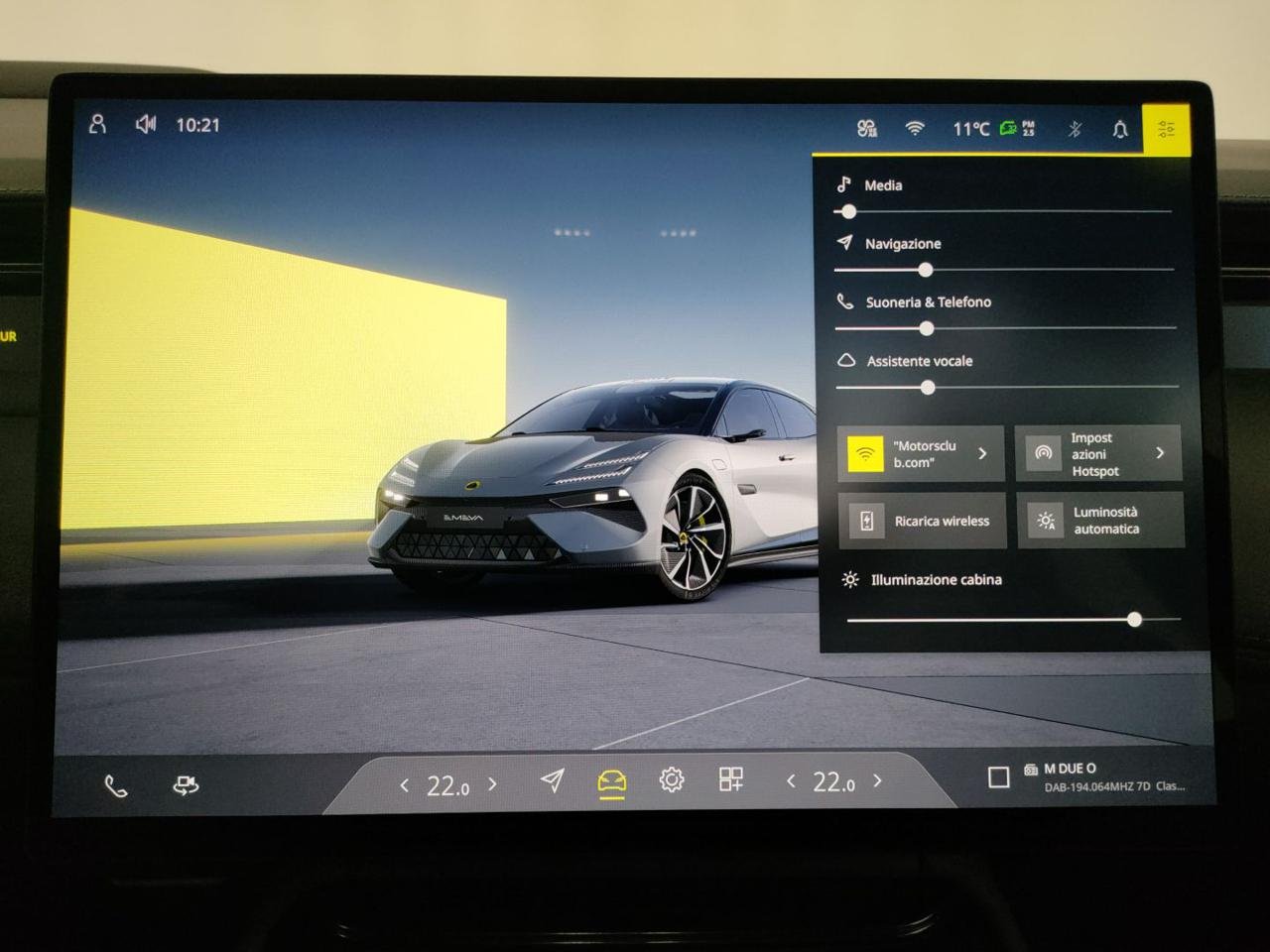
Task: Tap the 11°C outside temperature reading
Action: (x=971, y=129)
